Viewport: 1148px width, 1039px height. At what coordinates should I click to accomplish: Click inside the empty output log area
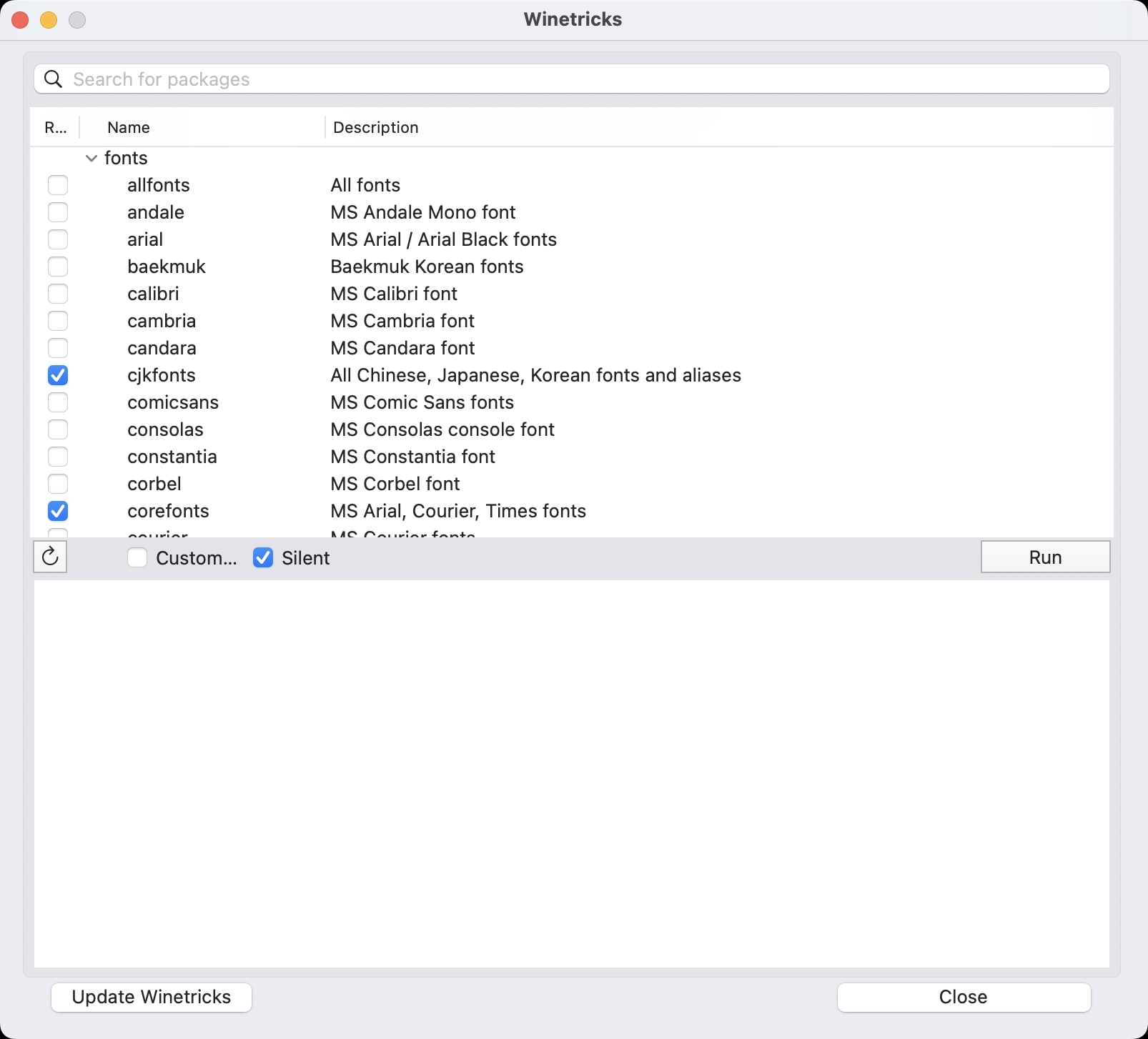pos(572,772)
